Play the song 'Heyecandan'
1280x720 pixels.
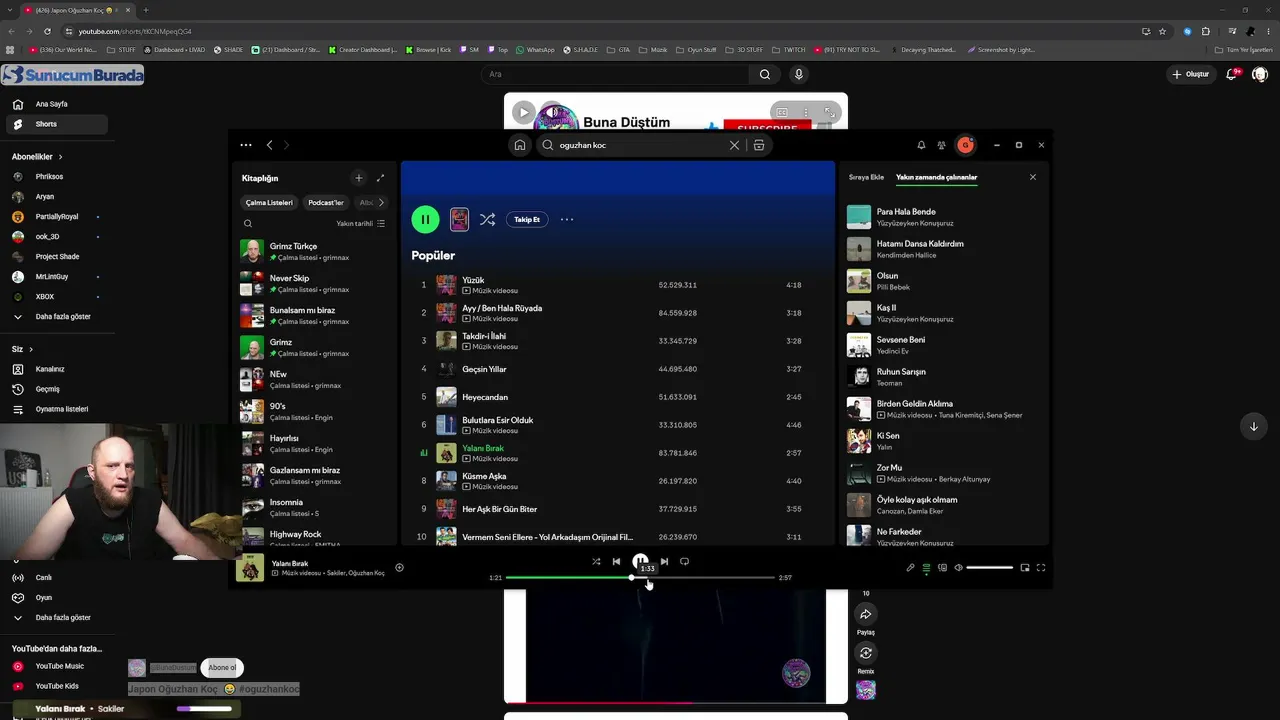618,397
